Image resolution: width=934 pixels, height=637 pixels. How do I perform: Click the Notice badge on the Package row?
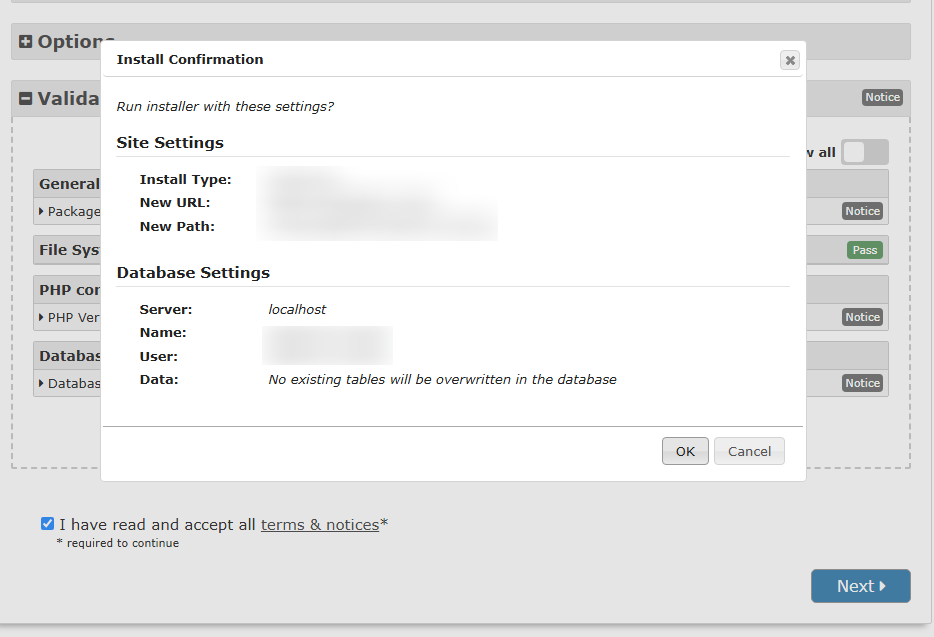863,211
